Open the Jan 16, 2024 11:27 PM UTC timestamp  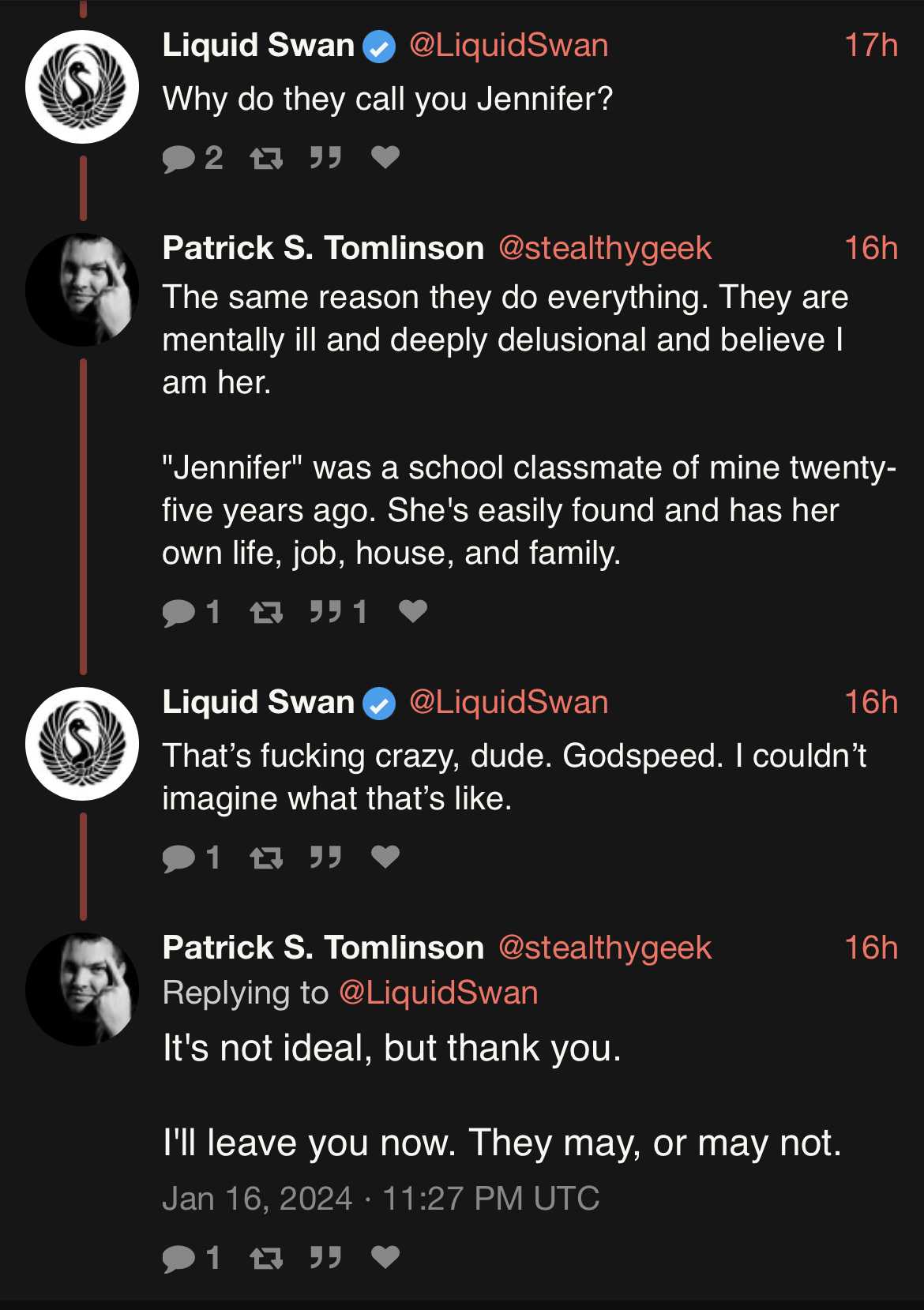[x=381, y=1198]
